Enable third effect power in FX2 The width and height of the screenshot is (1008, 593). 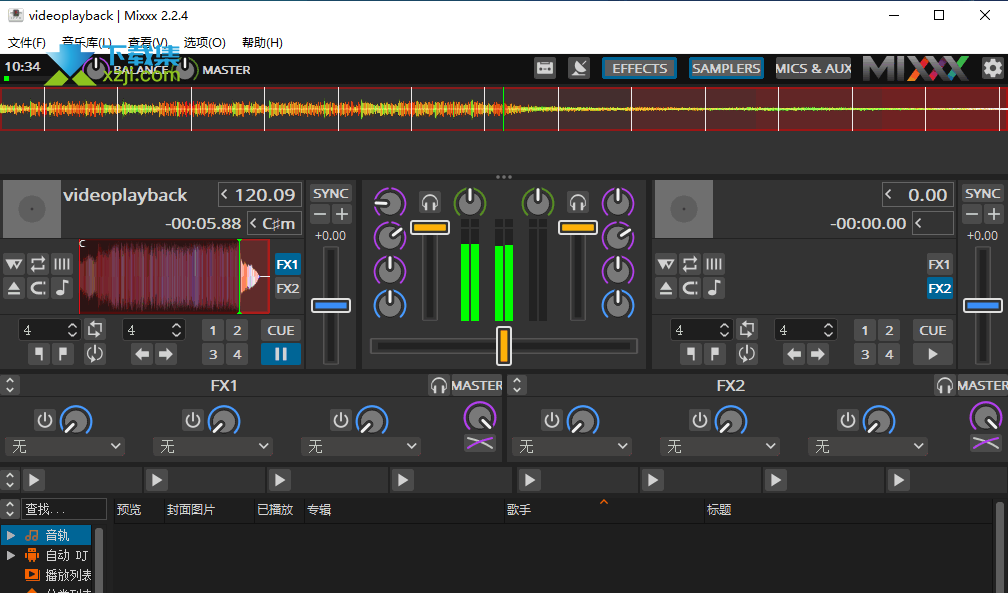pos(848,420)
